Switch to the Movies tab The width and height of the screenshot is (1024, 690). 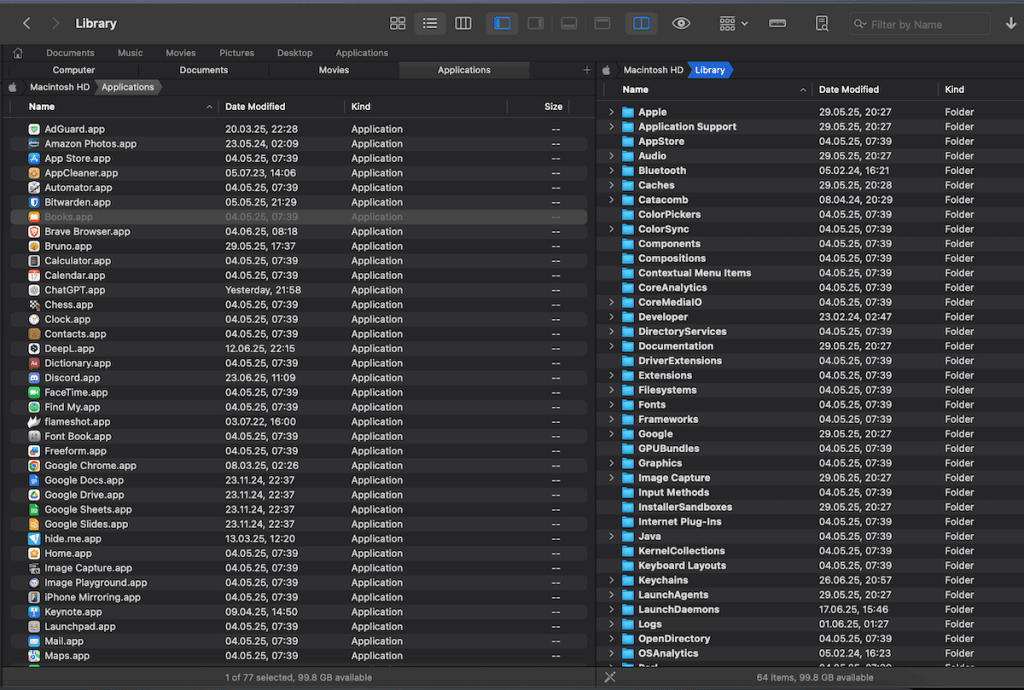[x=334, y=70]
